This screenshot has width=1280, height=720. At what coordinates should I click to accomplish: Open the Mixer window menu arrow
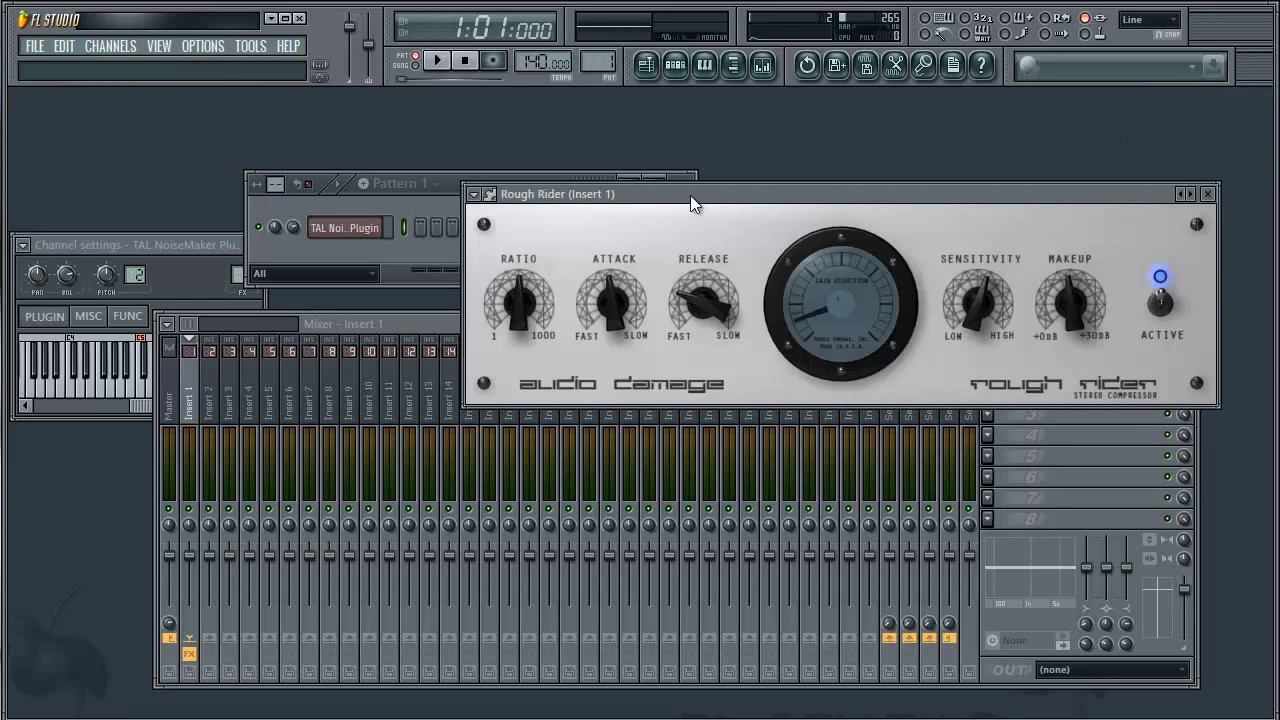point(167,324)
